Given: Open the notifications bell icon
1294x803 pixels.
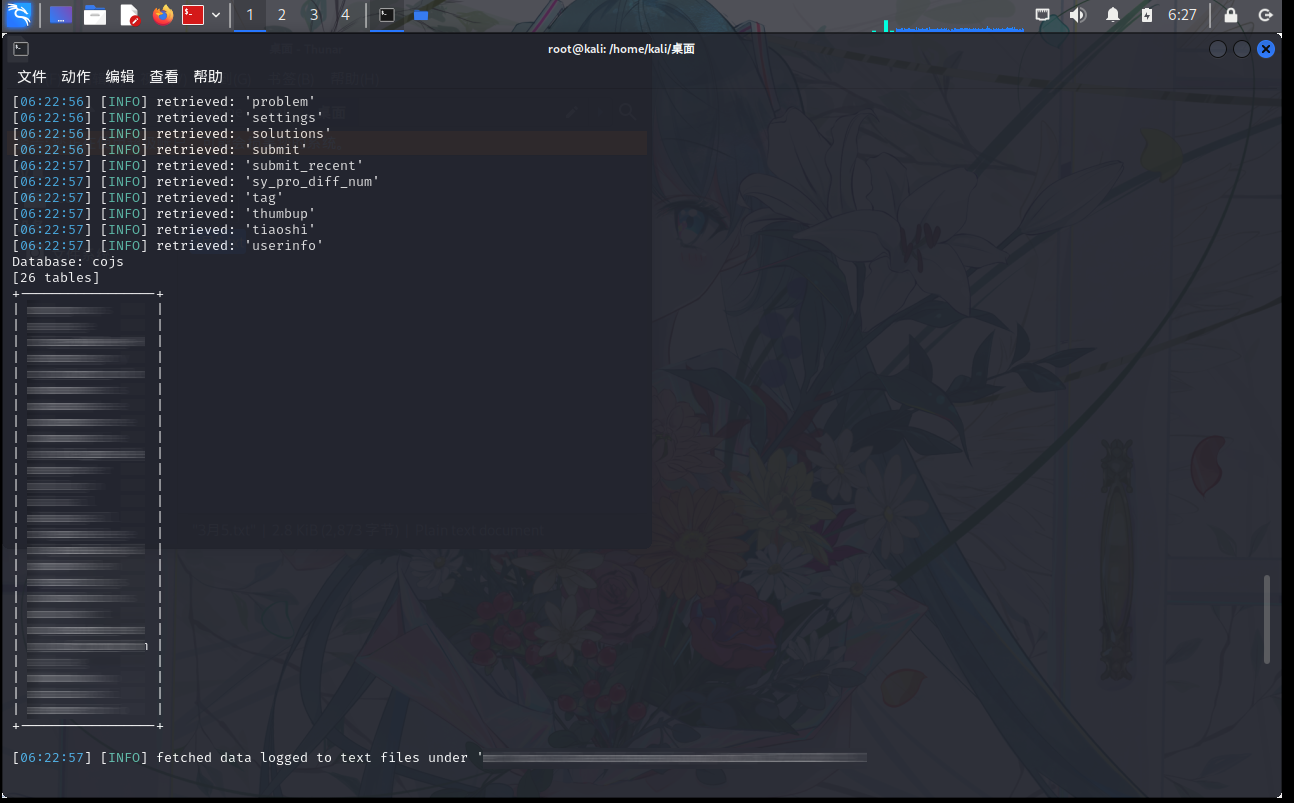Looking at the screenshot, I should pos(1113,15).
